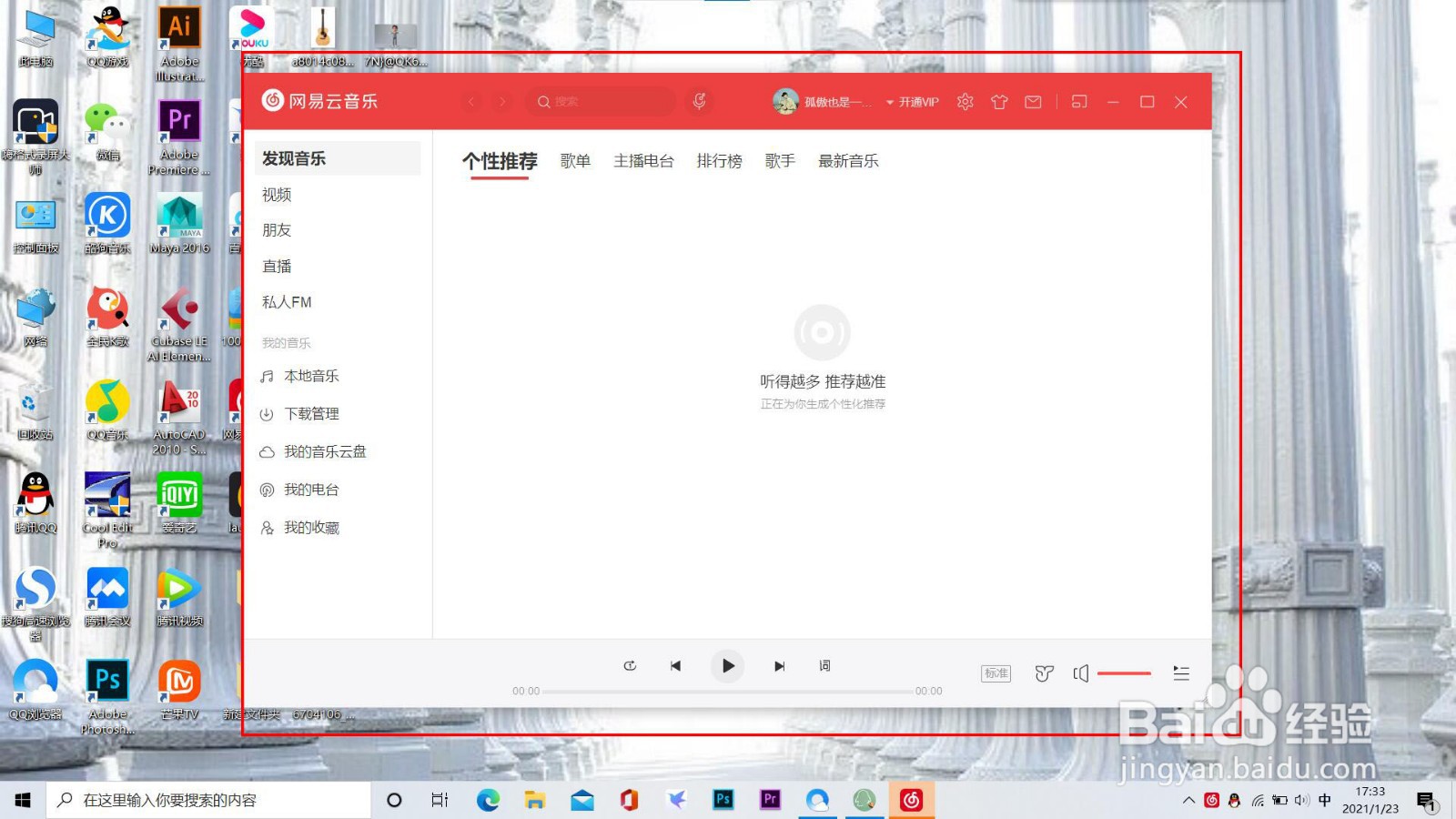This screenshot has width=1456, height=819.
Task: Expand the username dropdown arrow
Action: pos(890,103)
